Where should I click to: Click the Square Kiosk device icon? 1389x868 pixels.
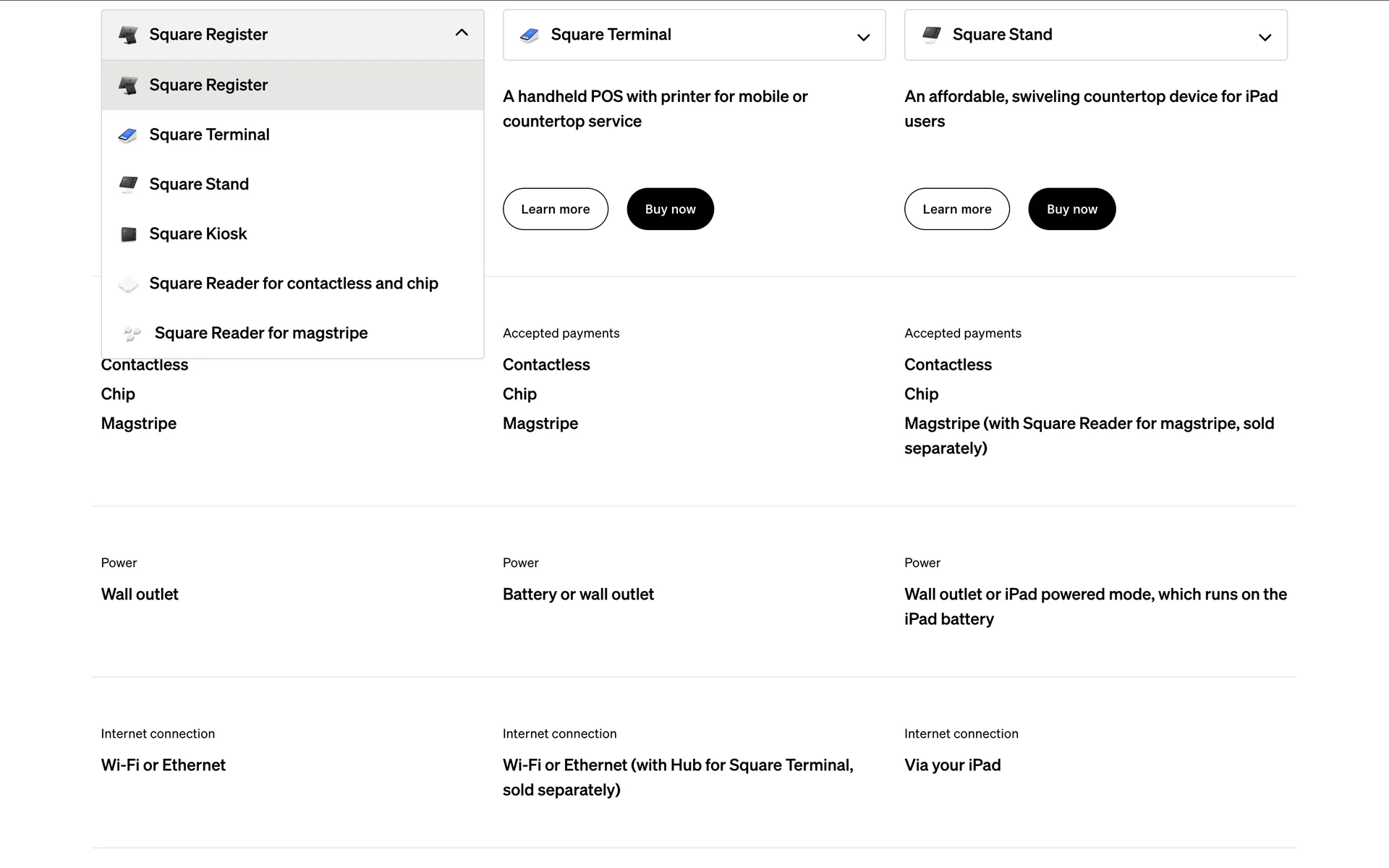[x=128, y=234]
